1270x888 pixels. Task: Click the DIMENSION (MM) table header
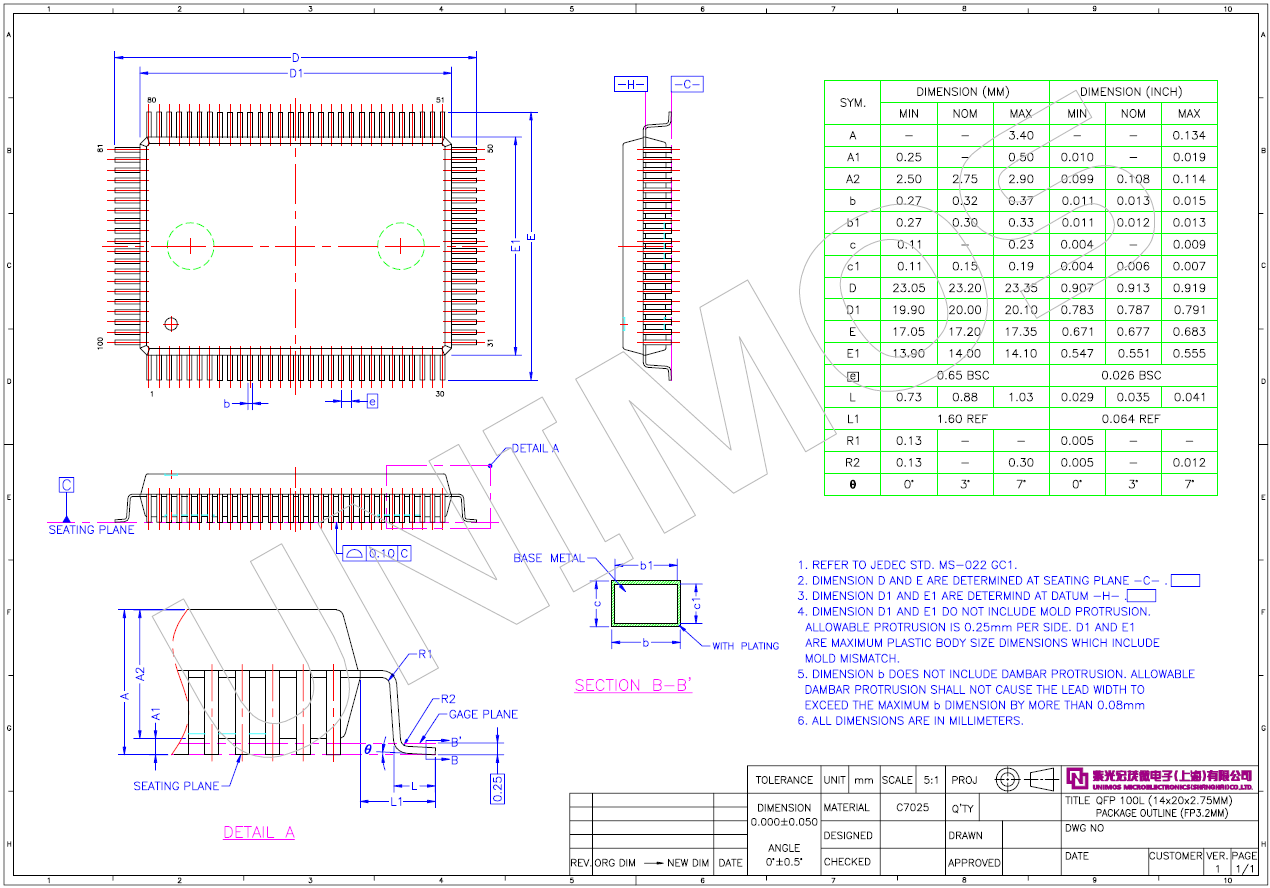point(963,91)
